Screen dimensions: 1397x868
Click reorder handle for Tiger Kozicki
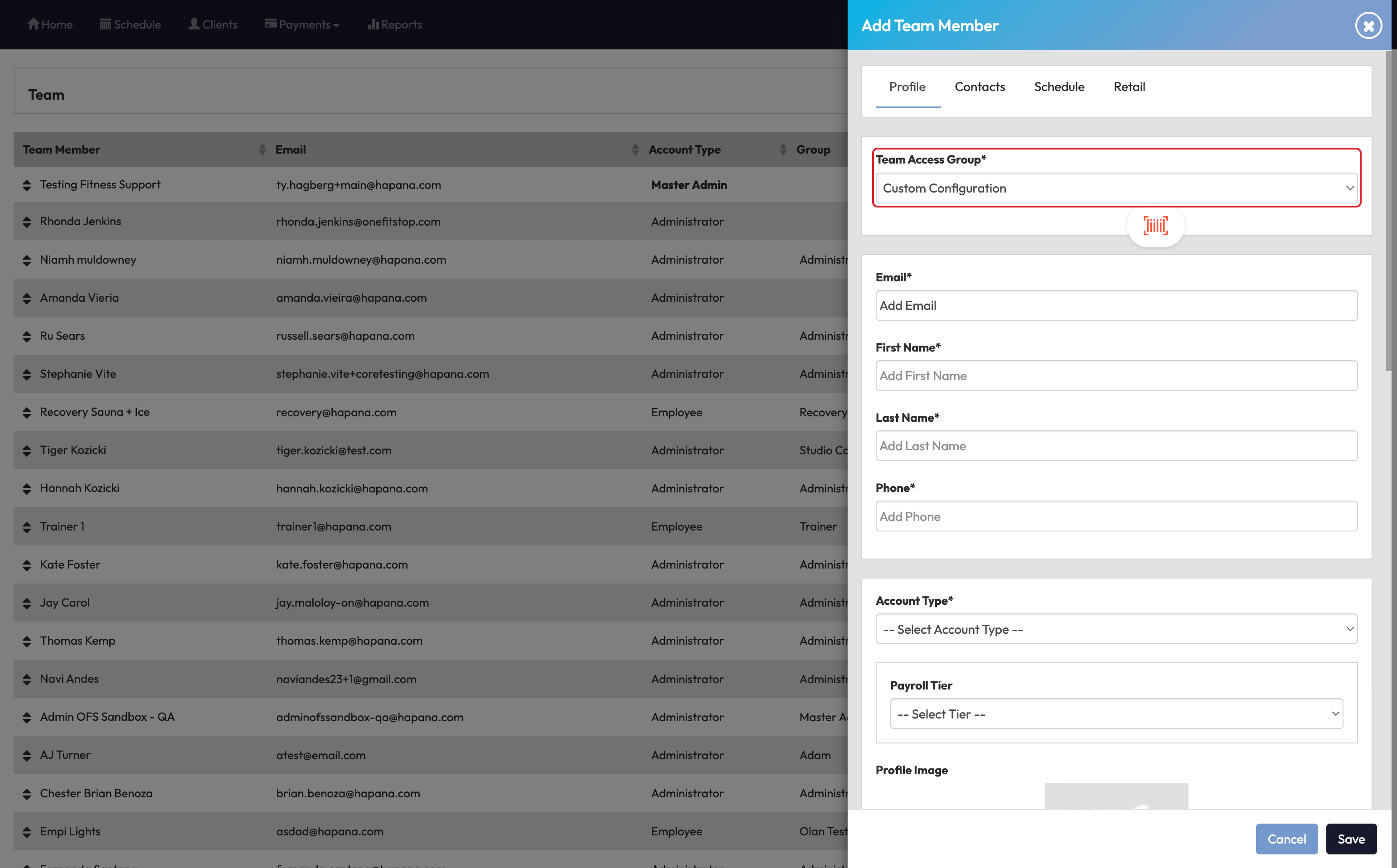(x=26, y=451)
